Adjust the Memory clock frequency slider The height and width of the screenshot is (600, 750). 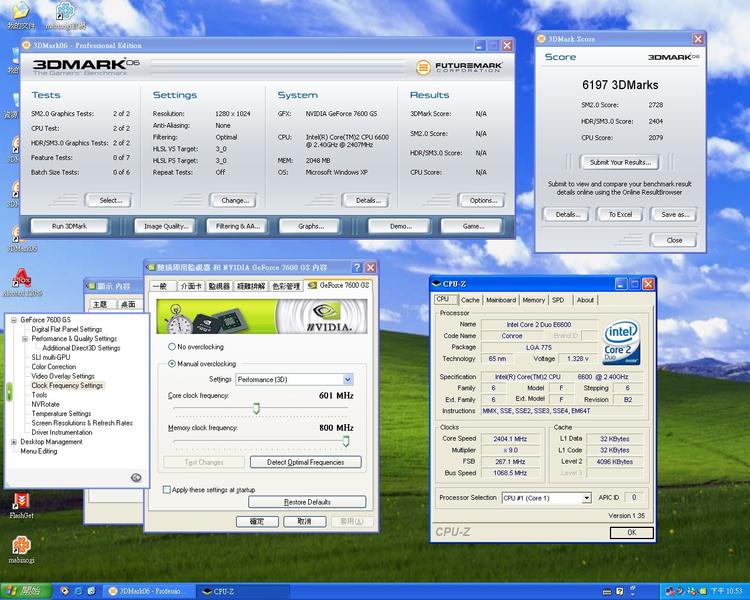pyautogui.click(x=346, y=441)
